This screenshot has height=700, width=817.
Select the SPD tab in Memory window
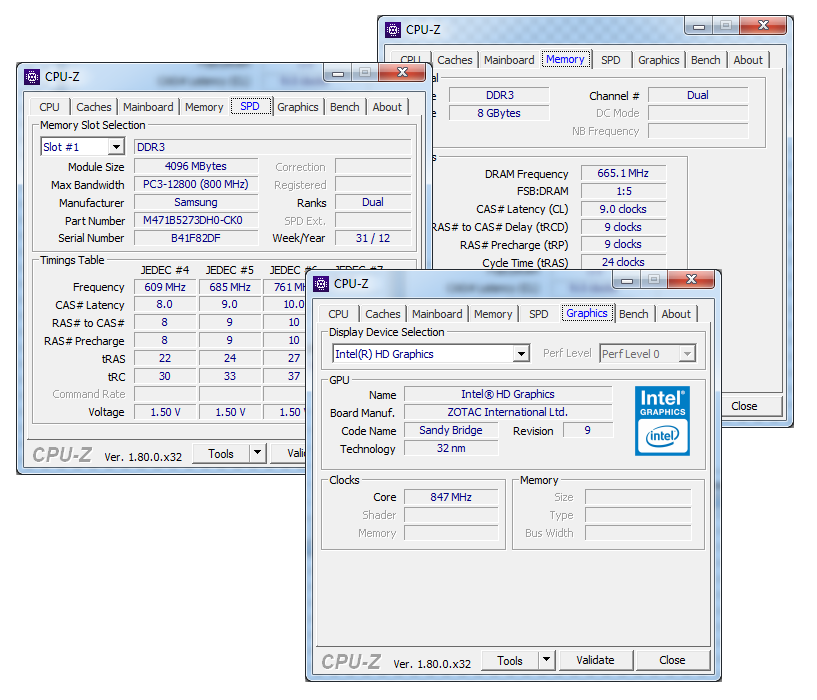tap(610, 60)
